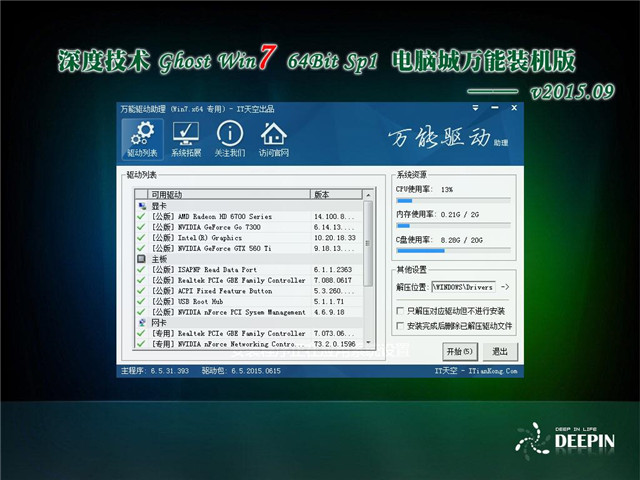The height and width of the screenshot is (480, 640).
Task: Click the -> browse button for 解压位置
Action: (505, 287)
